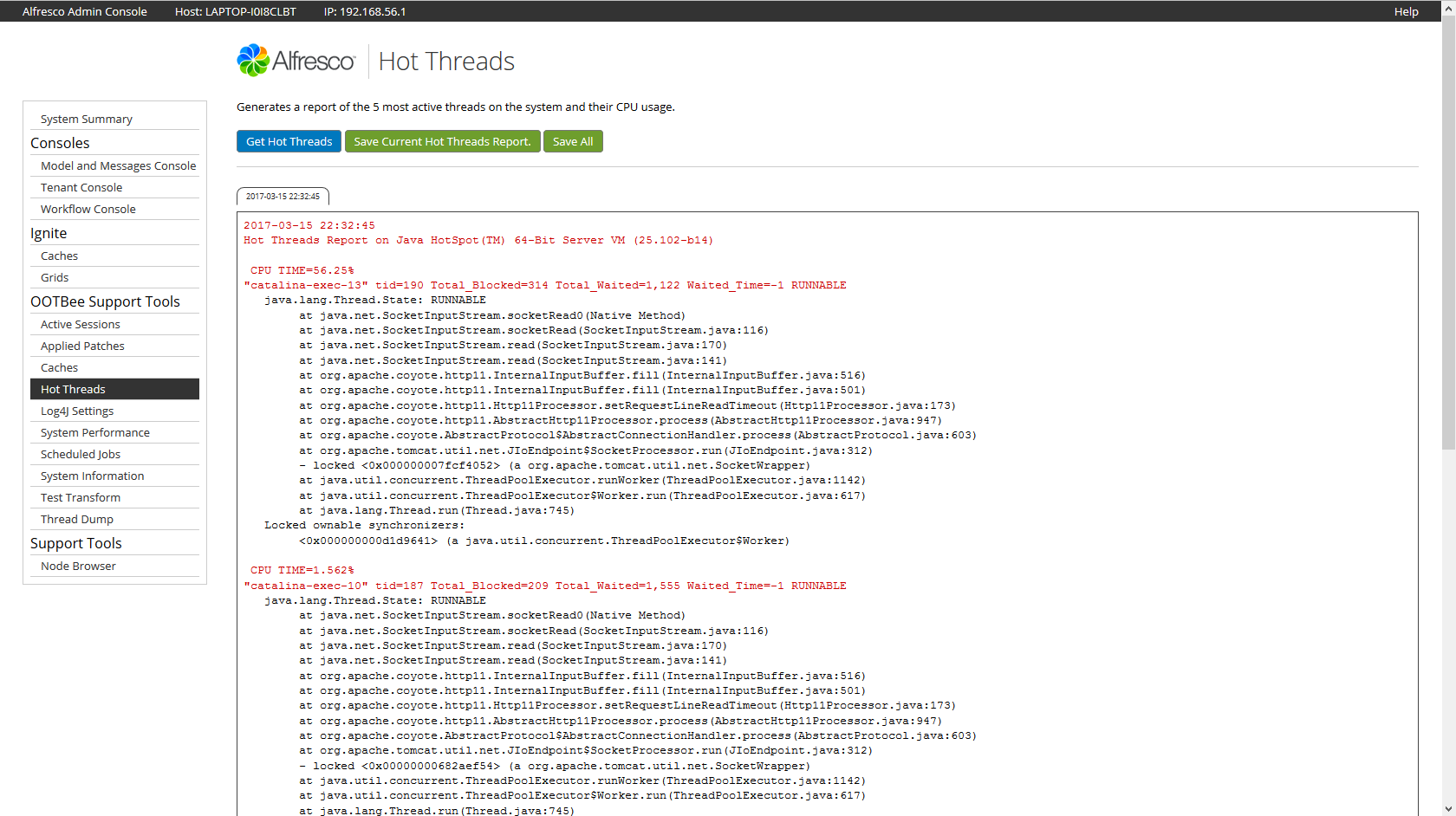The height and width of the screenshot is (816, 1456).
Task: Click the Alfresco Admin Console title
Action: 85,11
